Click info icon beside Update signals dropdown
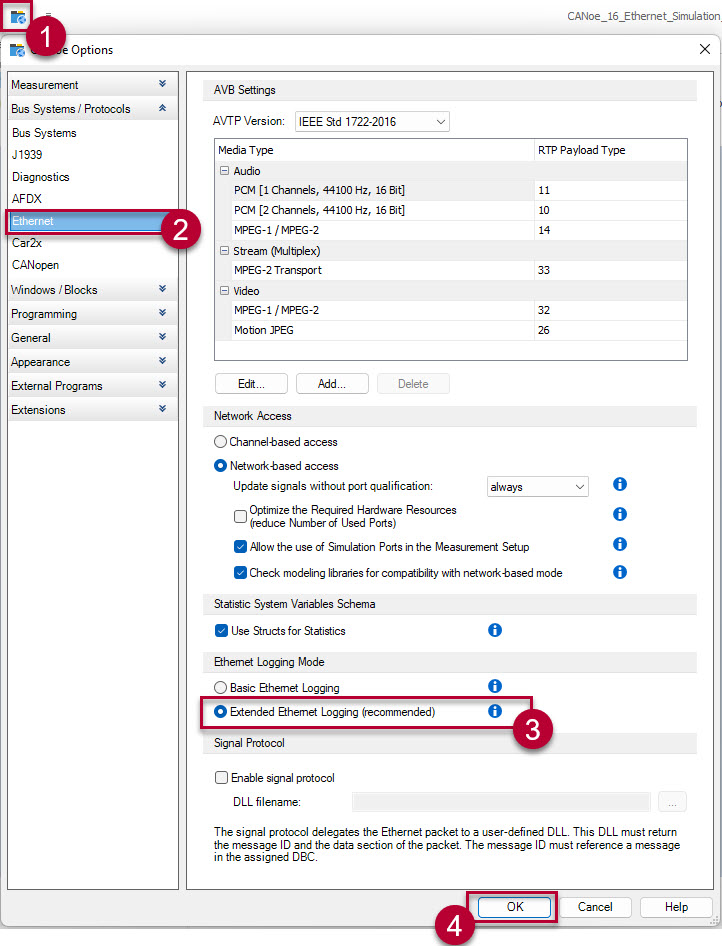The width and height of the screenshot is (722, 946). coord(619,485)
